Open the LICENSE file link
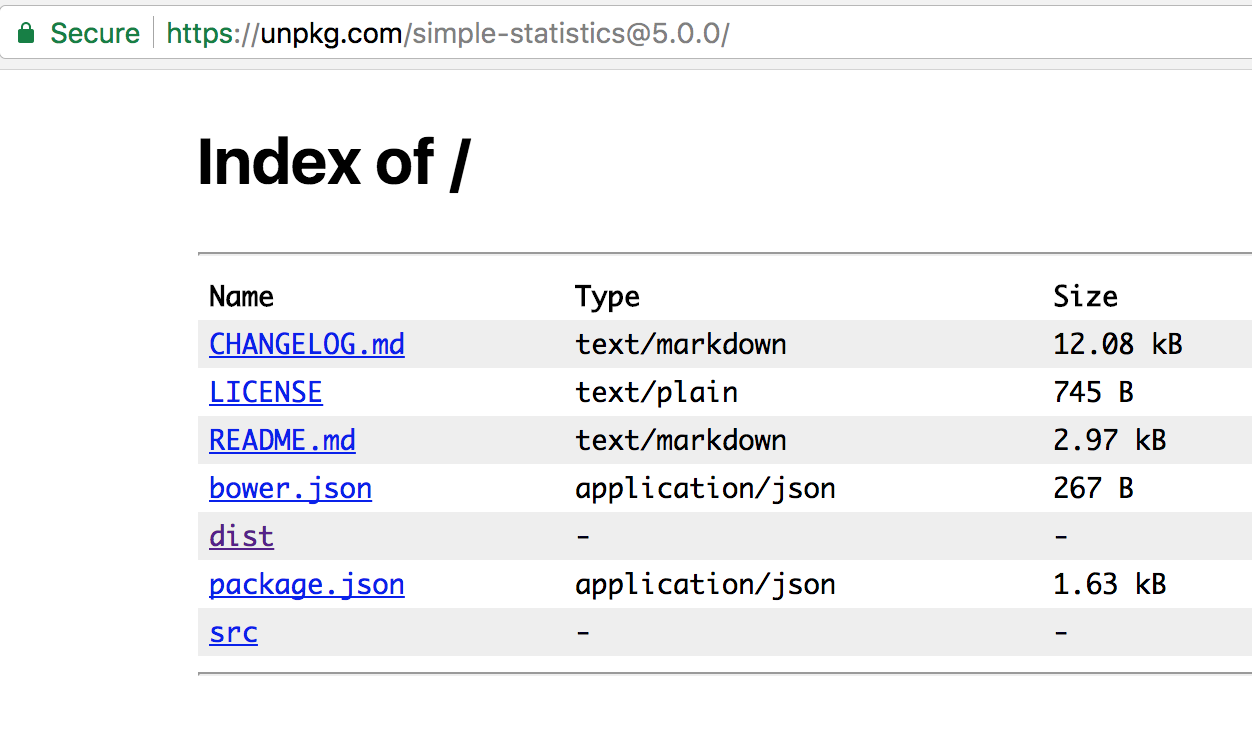Screen dimensions: 1252x738 click(x=266, y=392)
